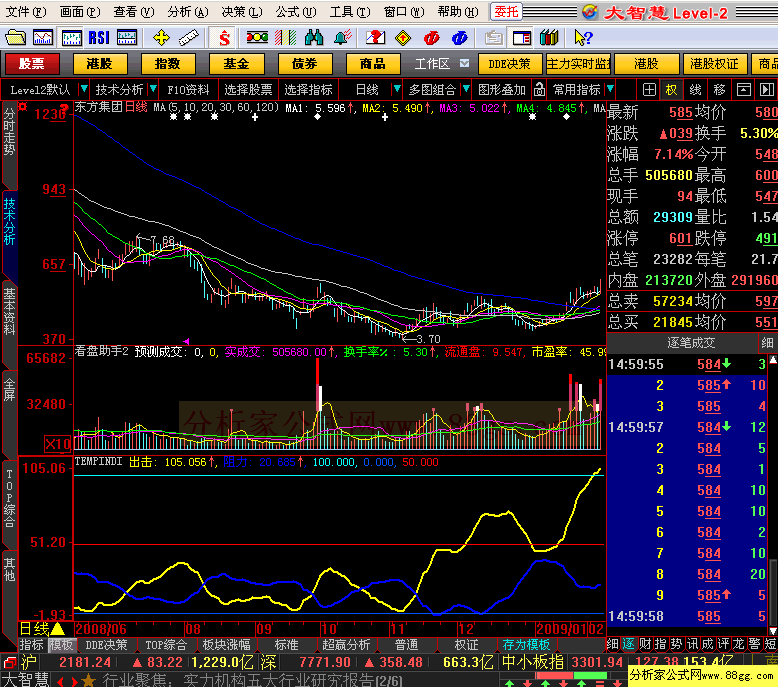Expand the 多图组合 dropdown arrow
Screen dimensions: 778x687
point(465,89)
